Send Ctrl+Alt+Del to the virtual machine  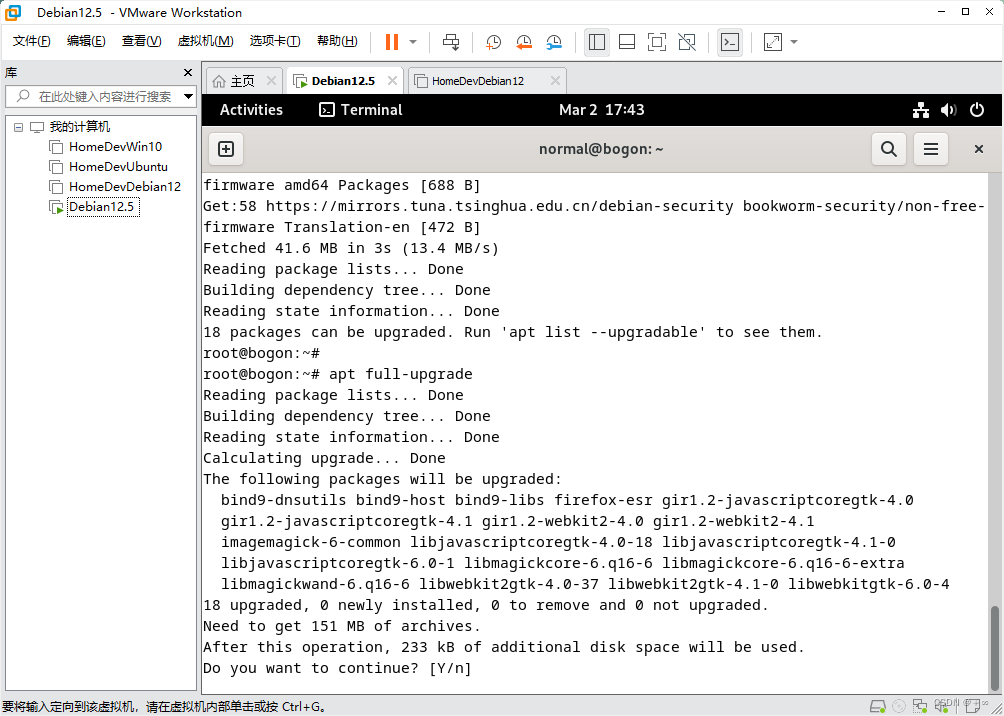click(x=451, y=42)
